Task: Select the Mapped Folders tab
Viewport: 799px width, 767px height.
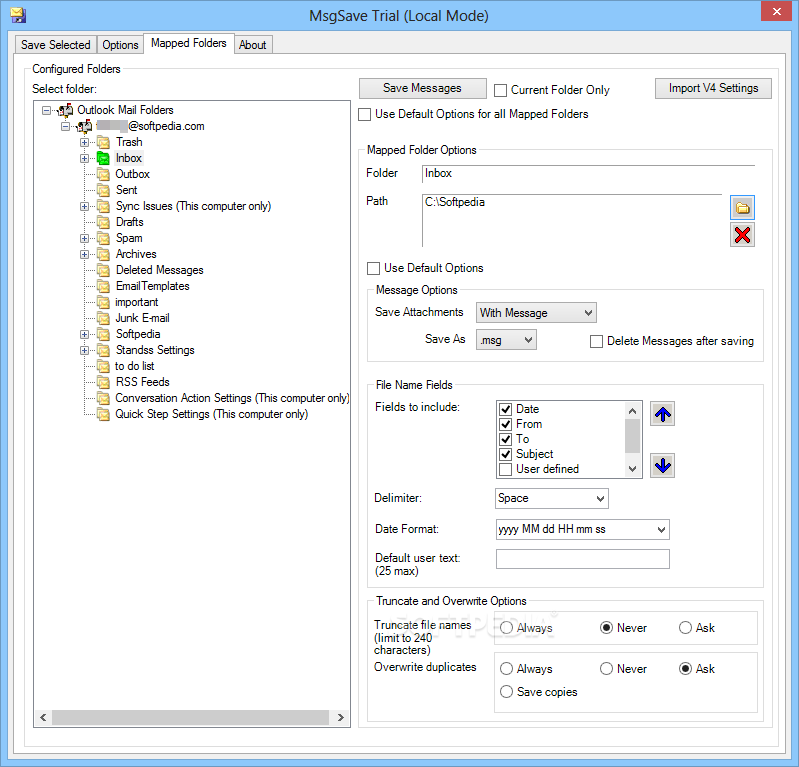Action: click(189, 43)
